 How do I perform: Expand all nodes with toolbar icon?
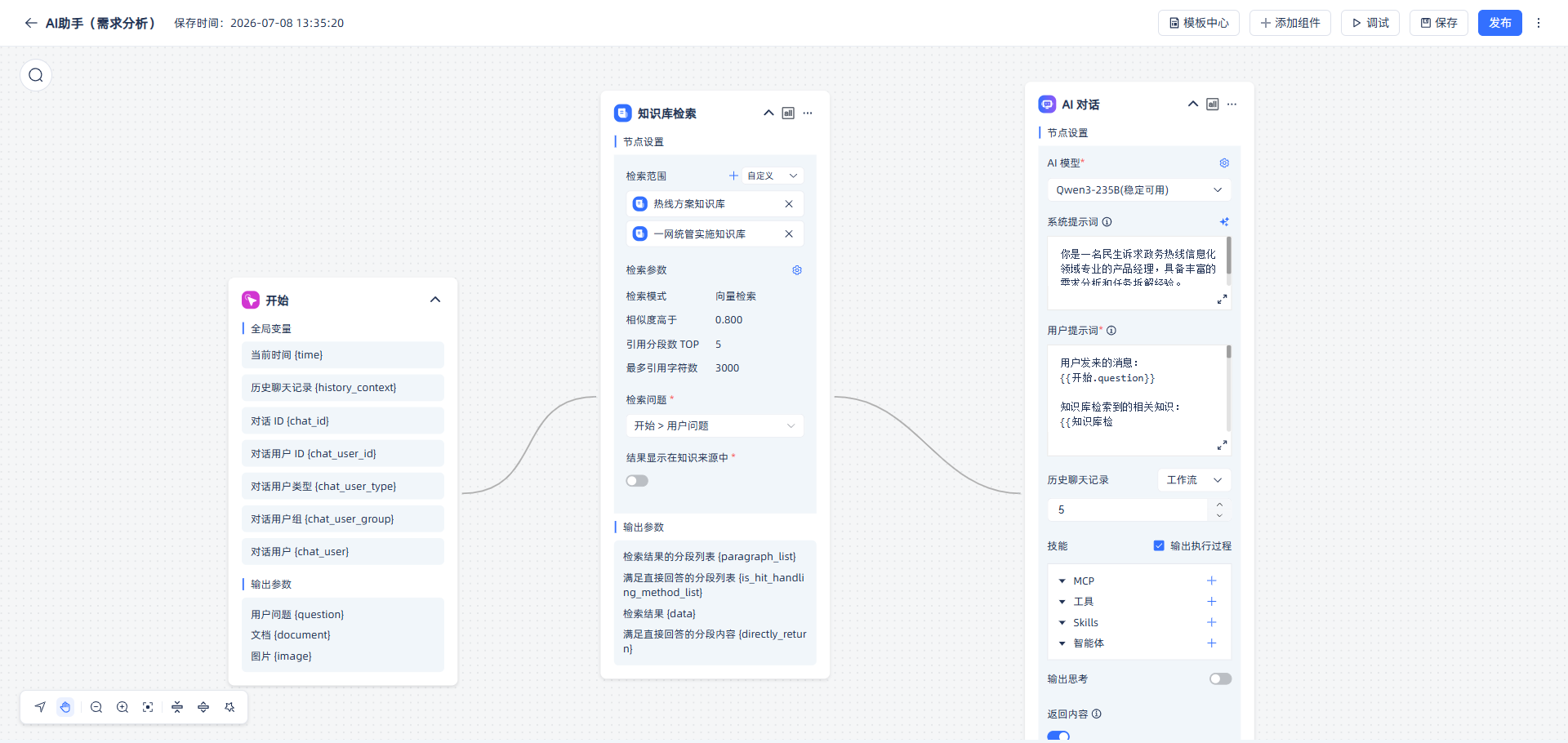203,707
